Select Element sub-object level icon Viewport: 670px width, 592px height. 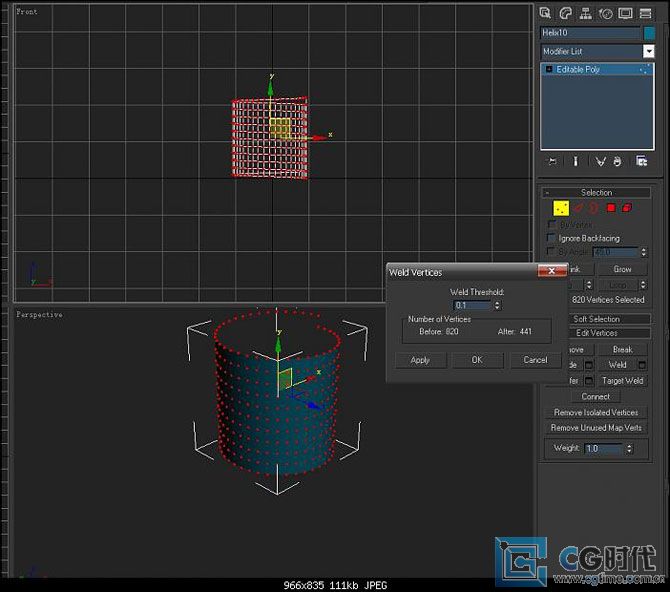point(627,208)
